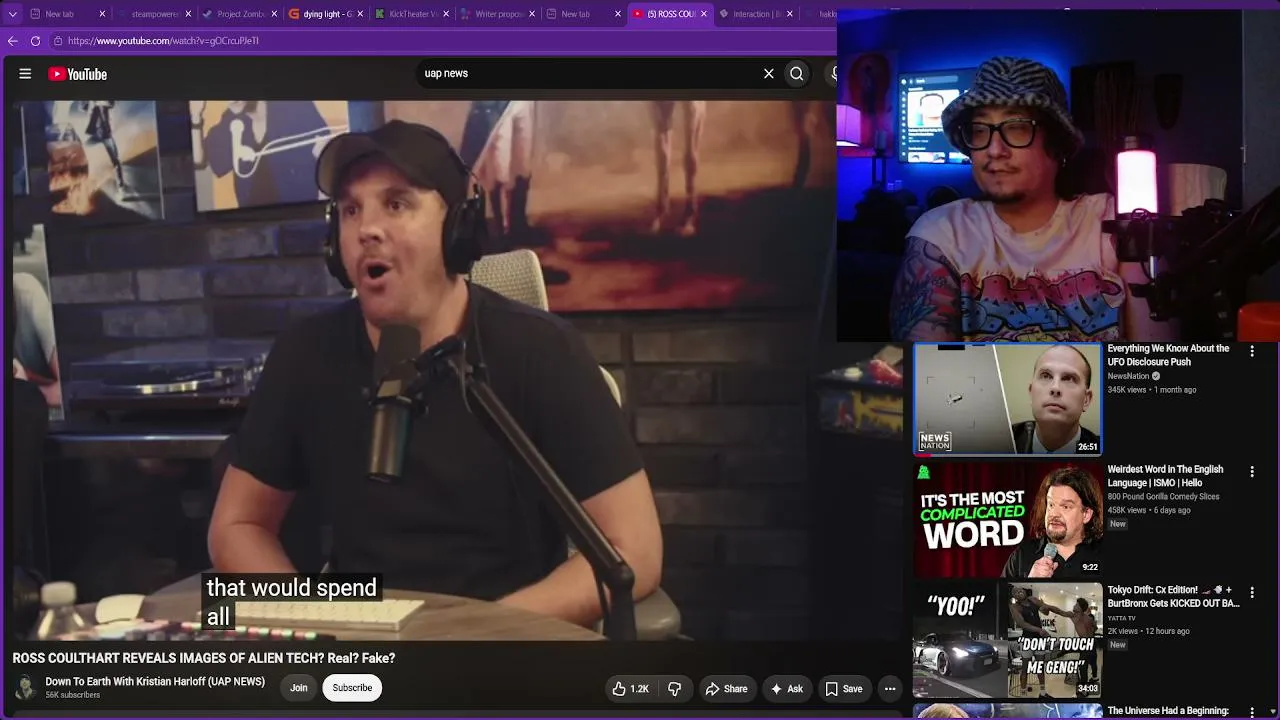The width and height of the screenshot is (1280, 720).
Task: Close the Writer proposal tab
Action: coord(532,14)
